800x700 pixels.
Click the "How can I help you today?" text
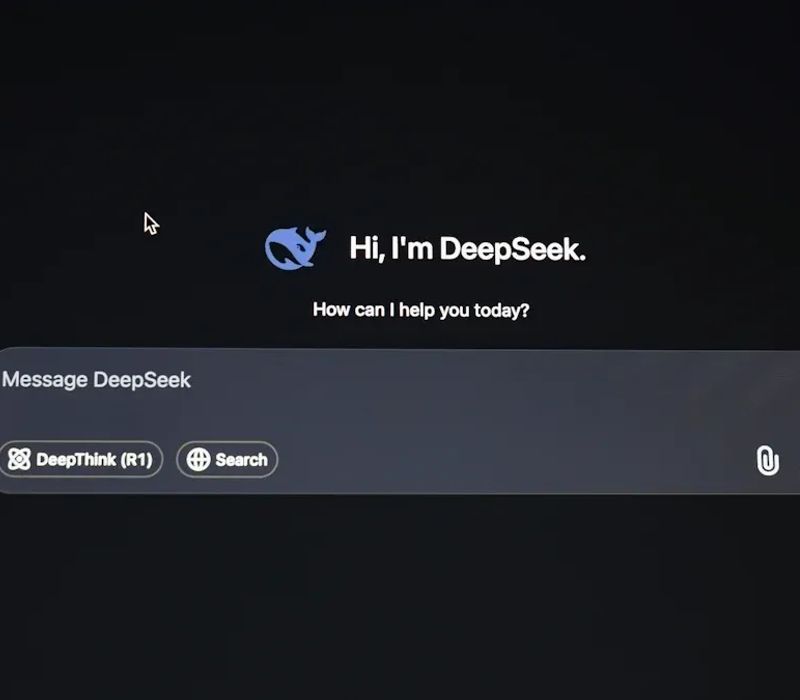coord(421,310)
